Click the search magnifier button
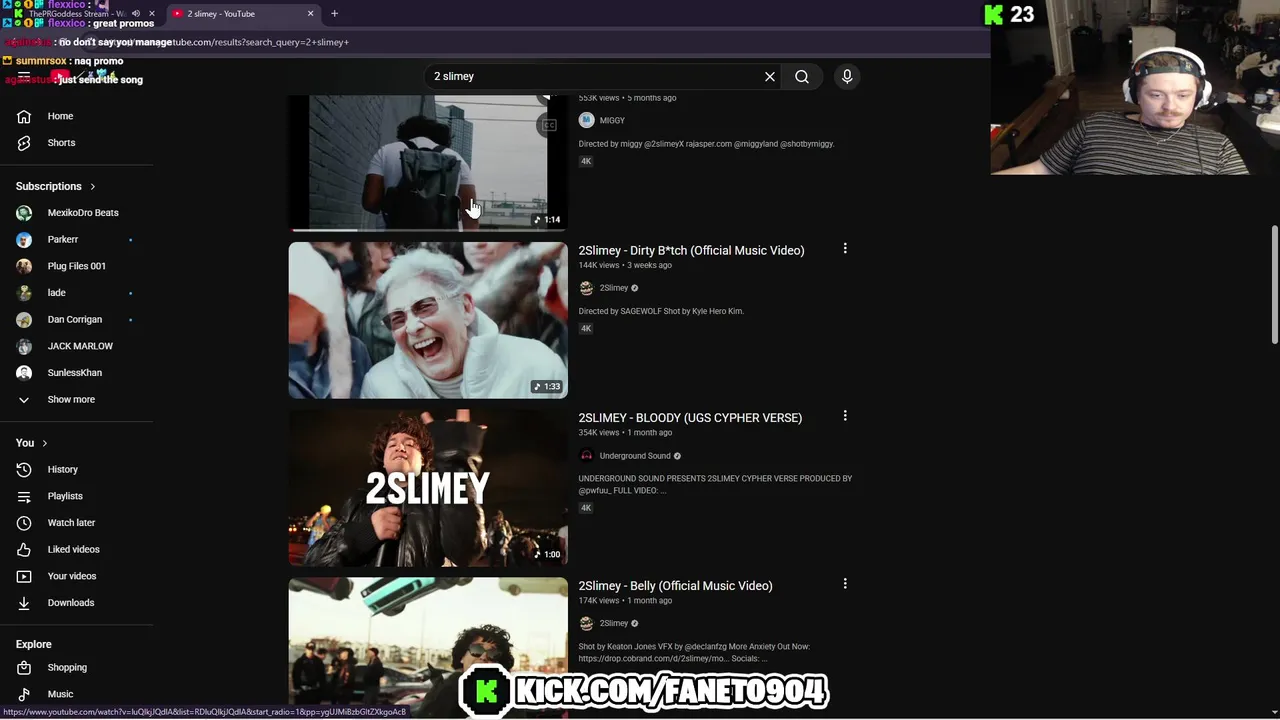 click(802, 76)
